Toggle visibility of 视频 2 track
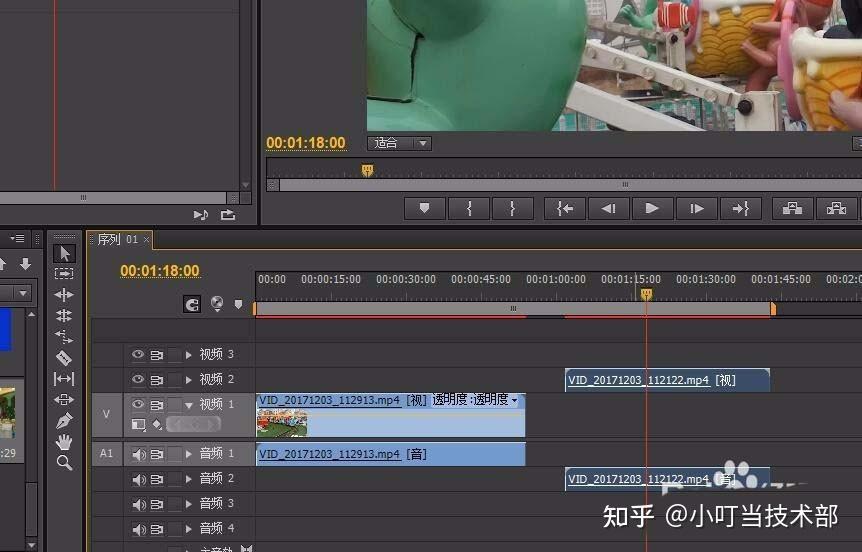The height and width of the screenshot is (552, 862). 138,379
